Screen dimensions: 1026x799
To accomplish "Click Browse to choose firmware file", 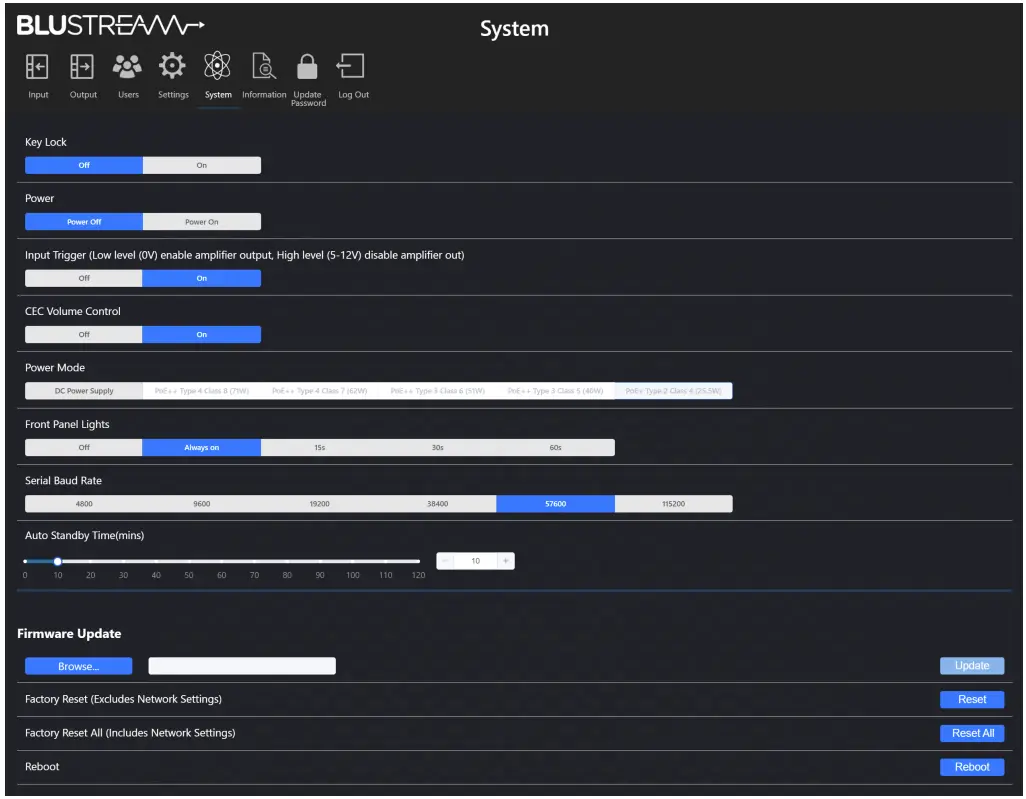I will pos(79,666).
